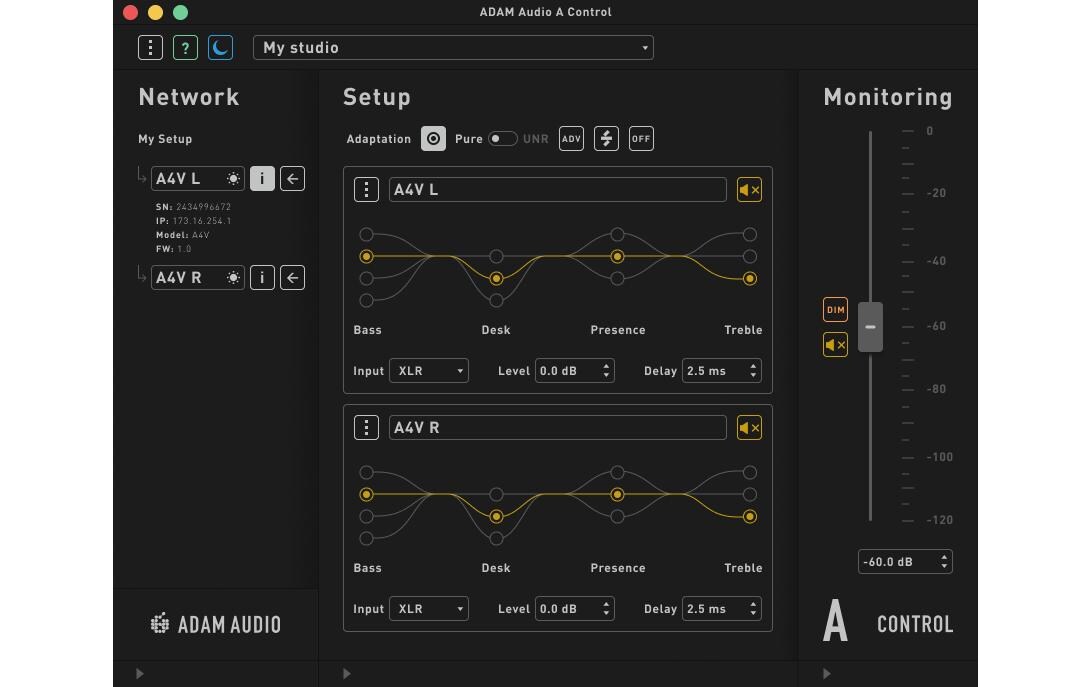The height and width of the screenshot is (687, 1091).
Task: Mute the A4V R speaker
Action: click(x=749, y=427)
